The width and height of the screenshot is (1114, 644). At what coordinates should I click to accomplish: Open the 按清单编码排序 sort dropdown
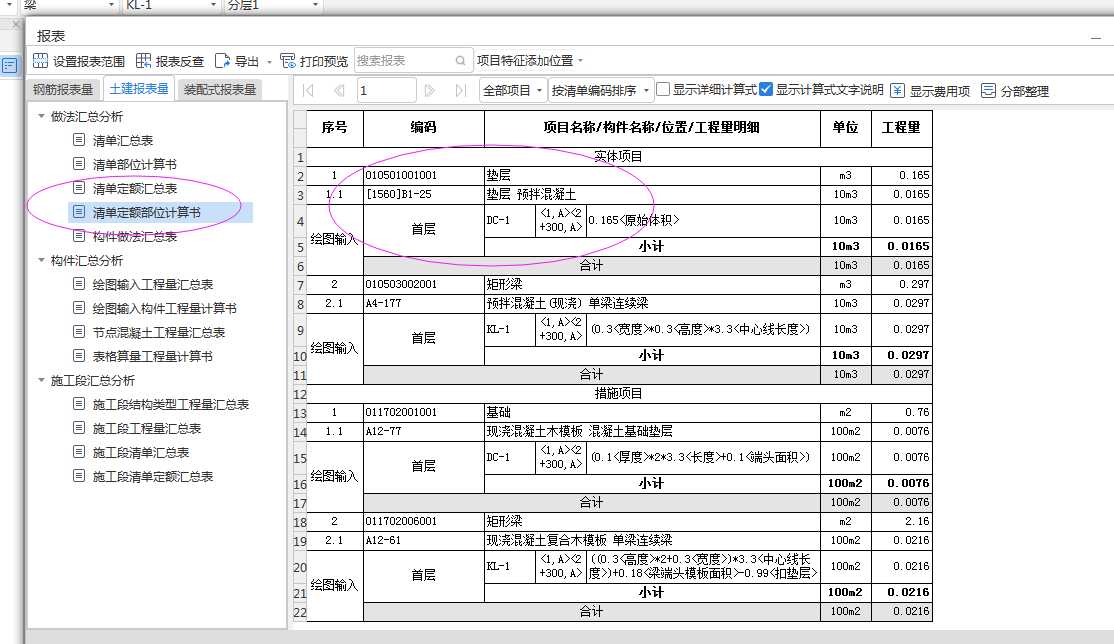coord(600,90)
